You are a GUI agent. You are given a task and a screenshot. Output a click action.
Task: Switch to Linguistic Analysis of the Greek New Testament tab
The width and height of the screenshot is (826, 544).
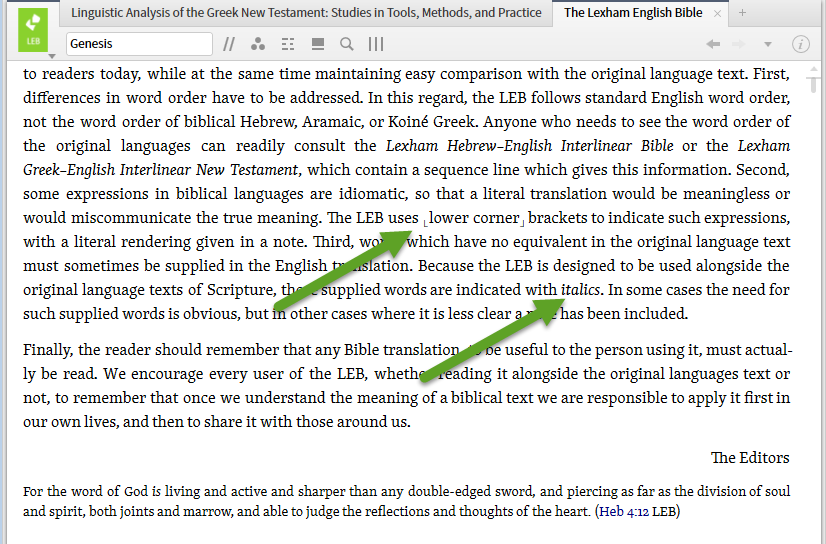[x=306, y=13]
